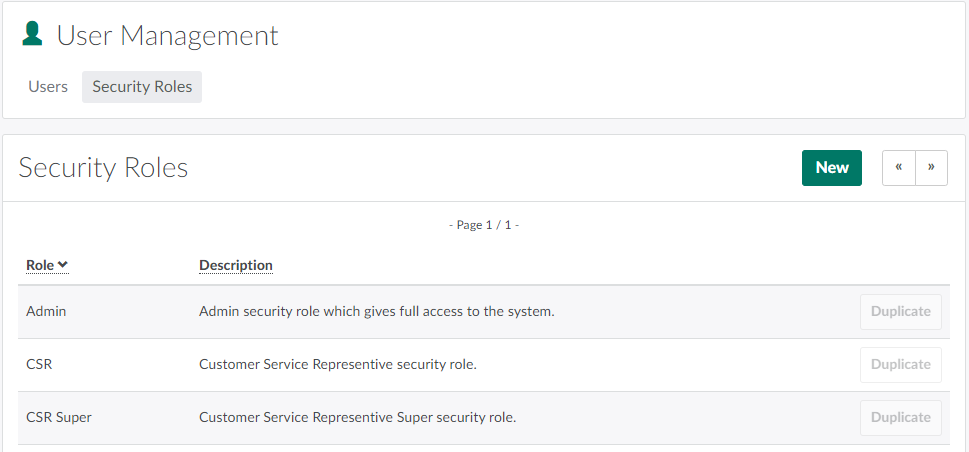Viewport: 969px width, 452px height.
Task: Duplicate the CSR Super role
Action: tap(900, 418)
